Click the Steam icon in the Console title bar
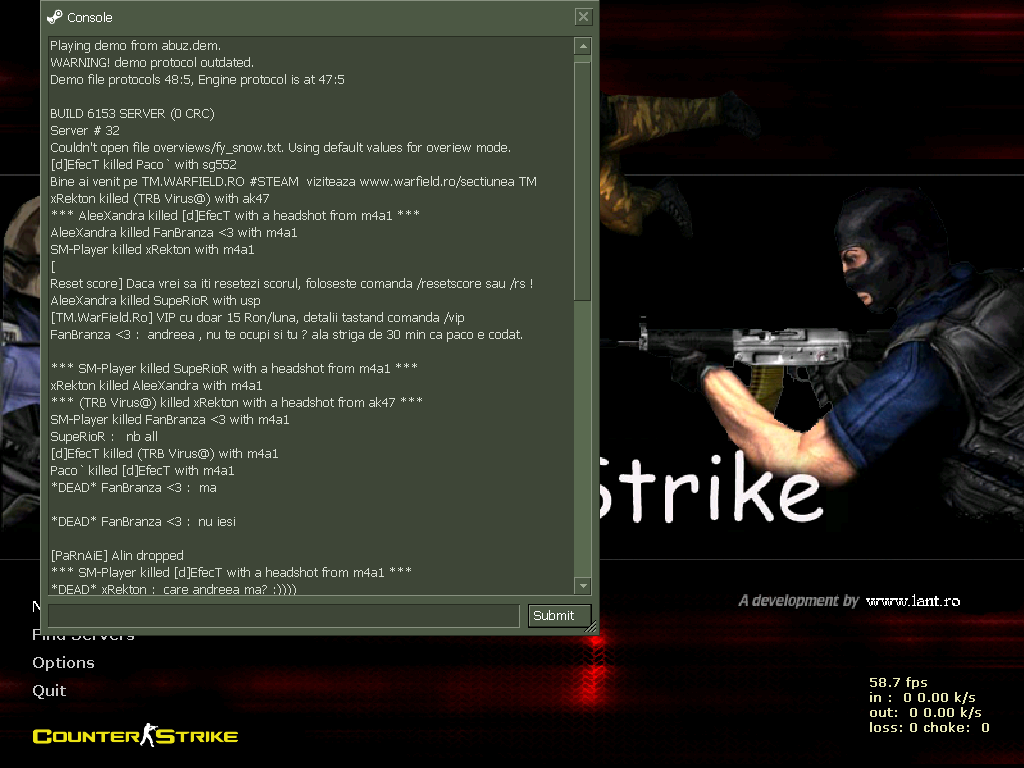The height and width of the screenshot is (768, 1024). click(55, 17)
